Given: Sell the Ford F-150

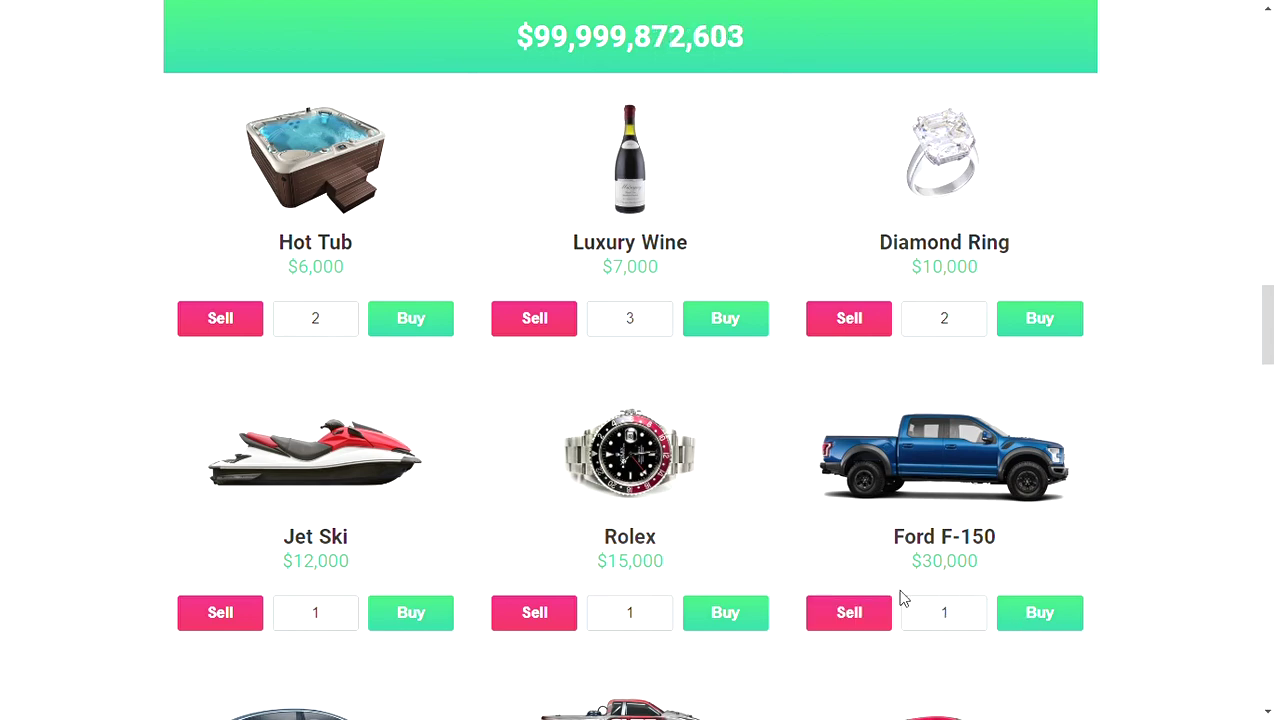Looking at the screenshot, I should (849, 613).
